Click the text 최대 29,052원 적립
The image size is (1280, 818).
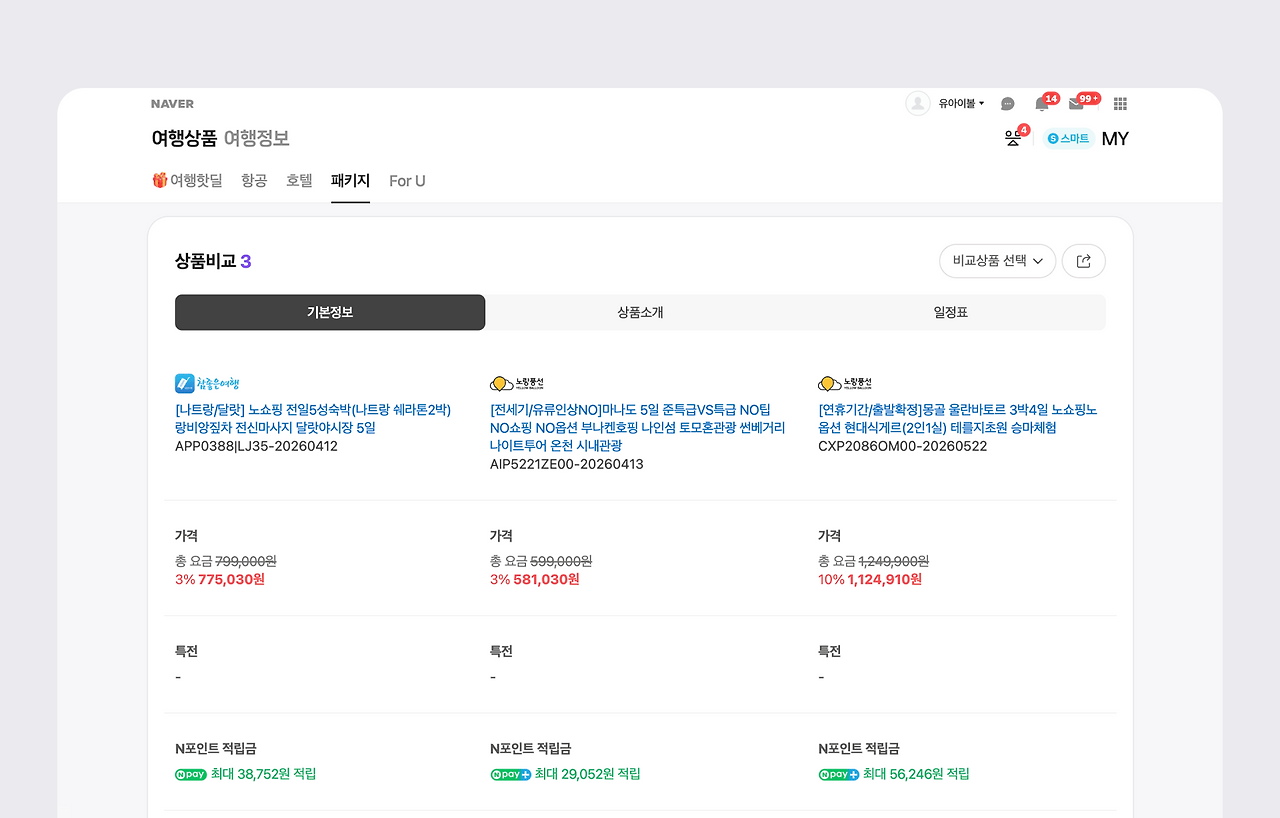(x=588, y=774)
